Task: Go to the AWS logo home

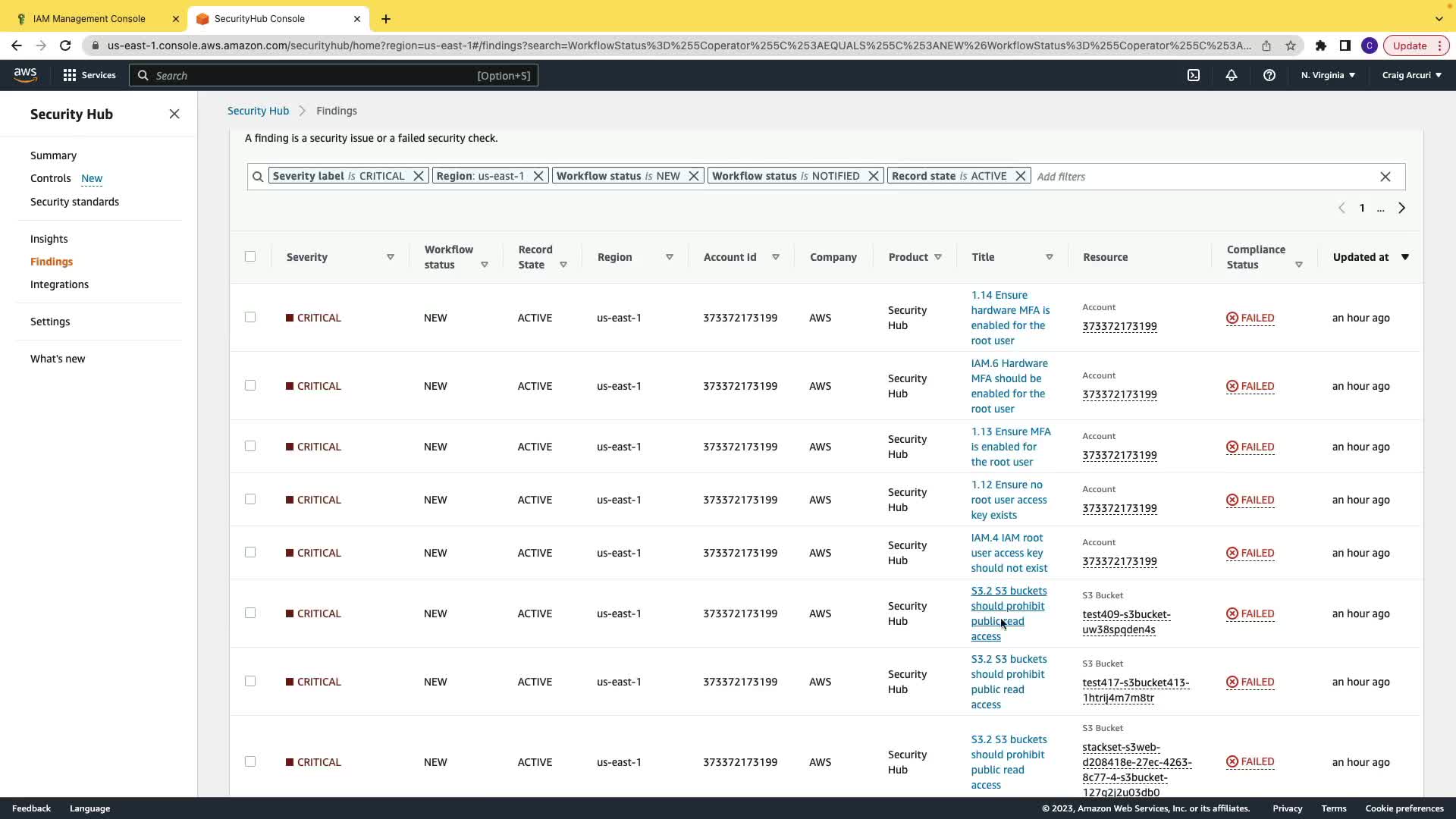Action: pyautogui.click(x=25, y=74)
